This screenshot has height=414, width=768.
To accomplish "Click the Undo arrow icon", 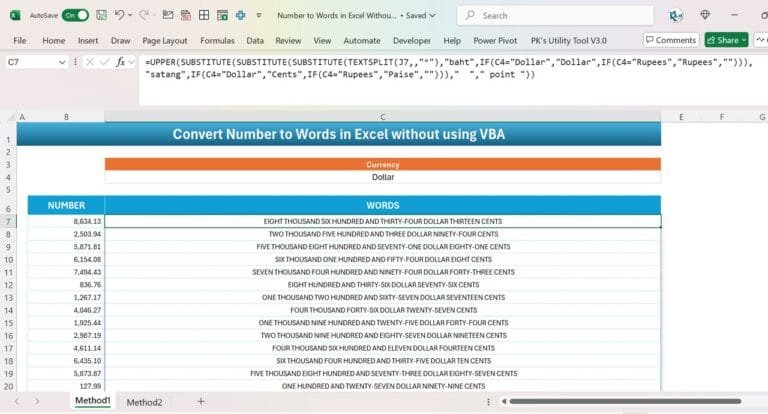I will (120, 15).
